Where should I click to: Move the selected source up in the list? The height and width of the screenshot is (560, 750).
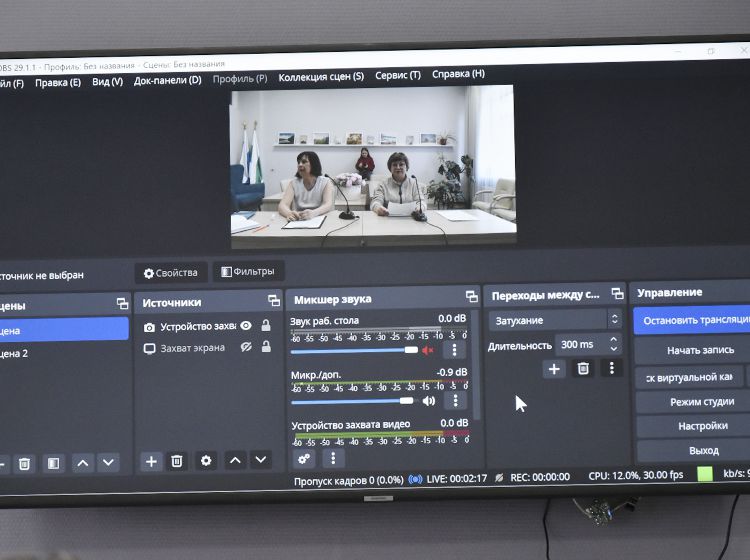pos(235,461)
